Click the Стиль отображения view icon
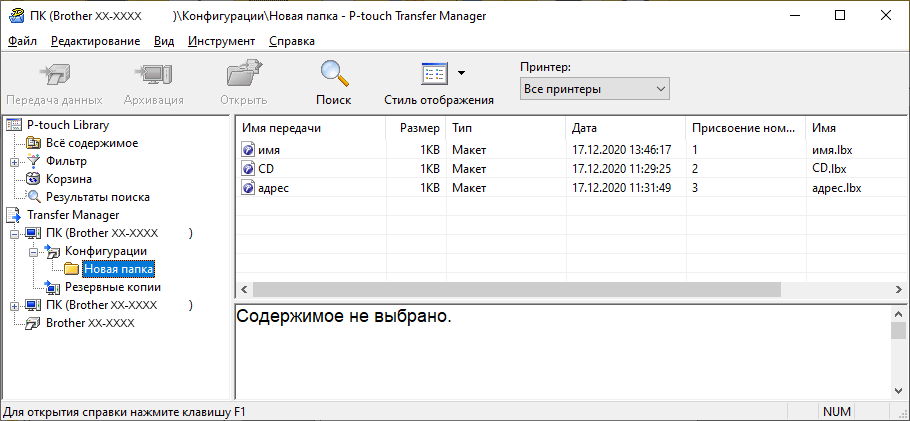This screenshot has height=421, width=910. point(433,75)
